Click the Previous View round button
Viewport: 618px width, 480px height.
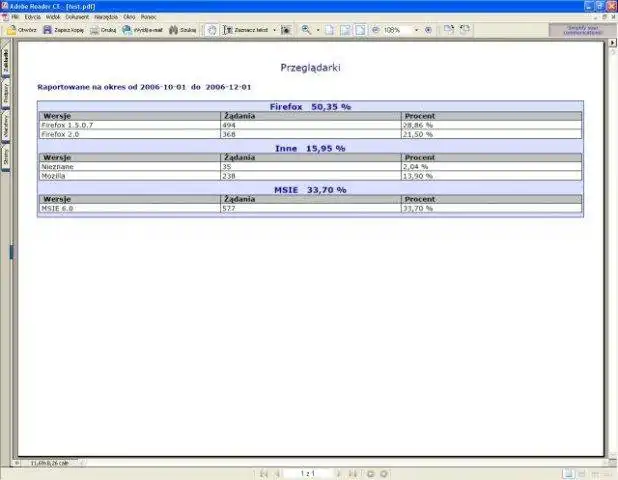(370, 474)
